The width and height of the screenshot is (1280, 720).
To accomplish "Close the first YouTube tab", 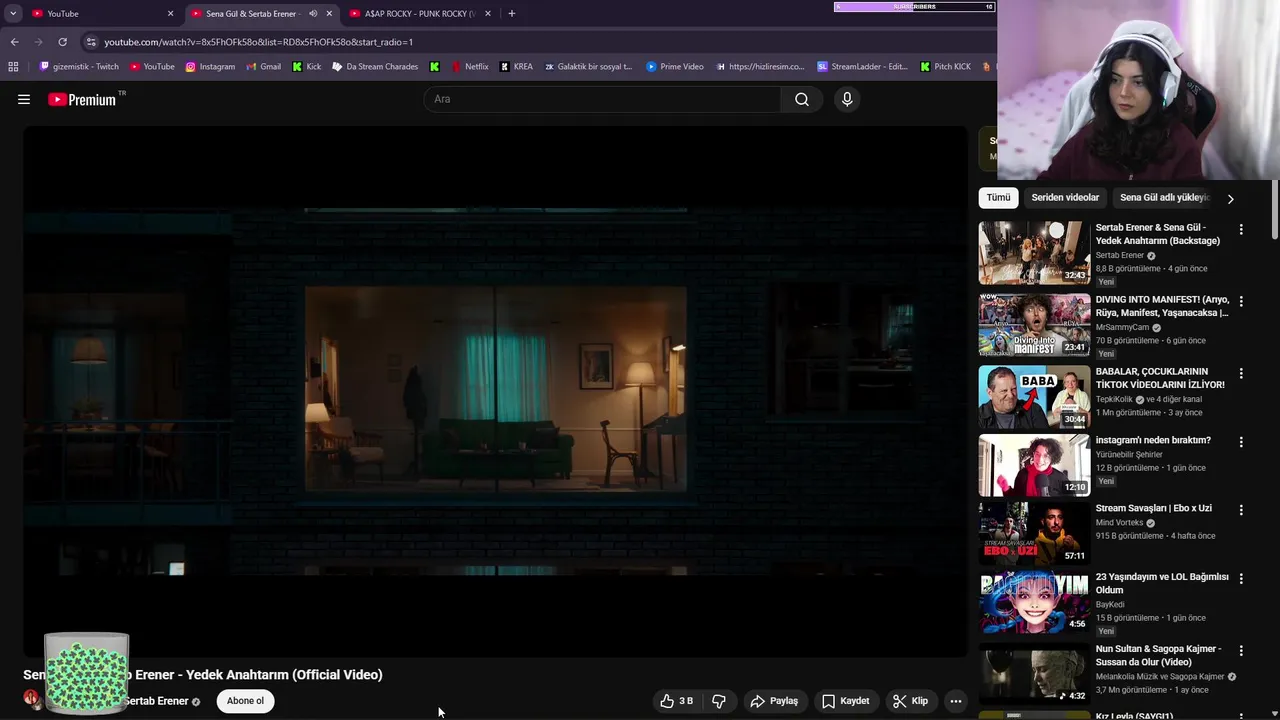I will (170, 13).
